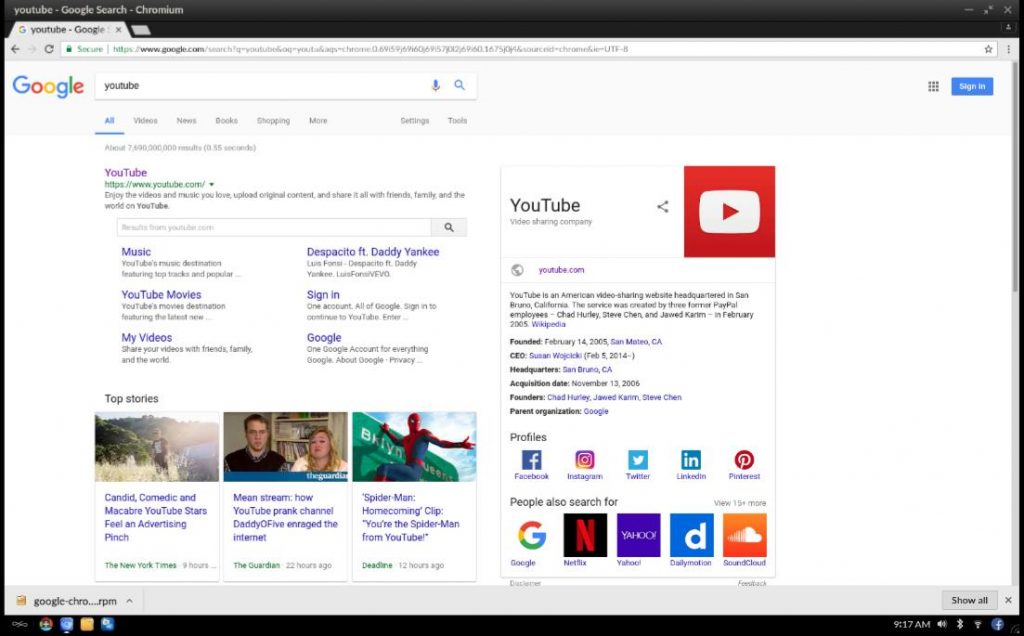Image resolution: width=1024 pixels, height=636 pixels.
Task: Open the YouTube main result link
Action: point(125,172)
